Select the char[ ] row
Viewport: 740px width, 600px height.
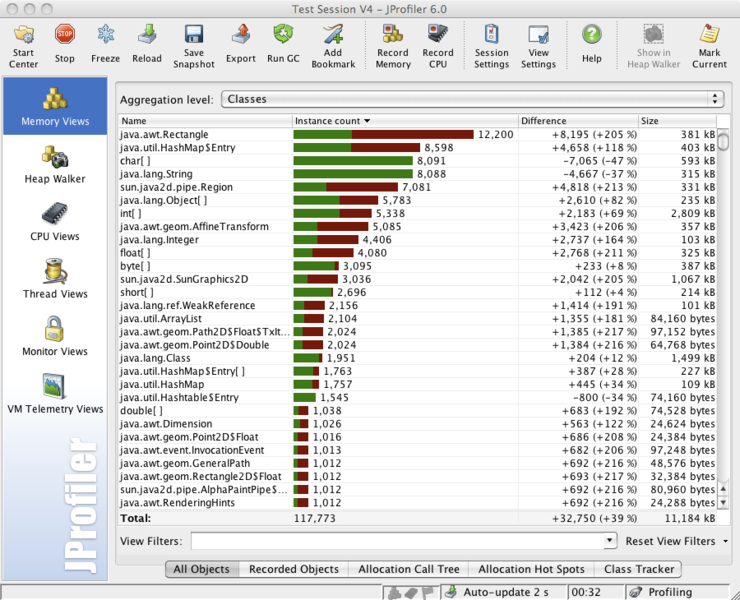tap(418, 161)
